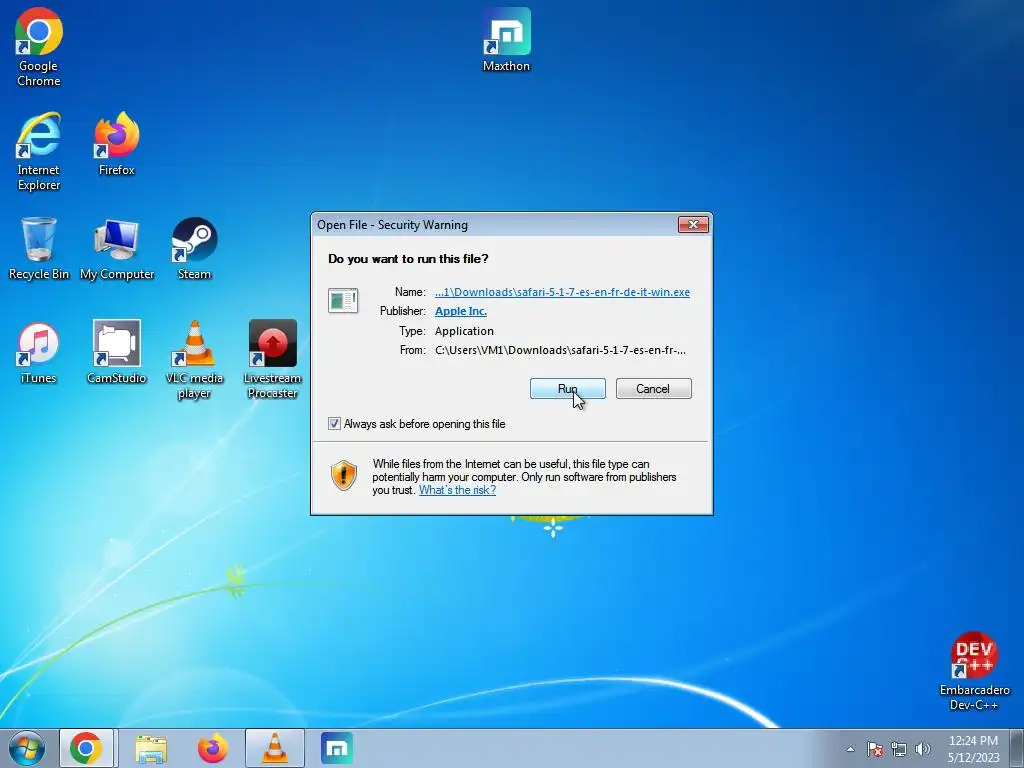
Task: Uncheck Always ask before opening this file
Action: coord(334,424)
